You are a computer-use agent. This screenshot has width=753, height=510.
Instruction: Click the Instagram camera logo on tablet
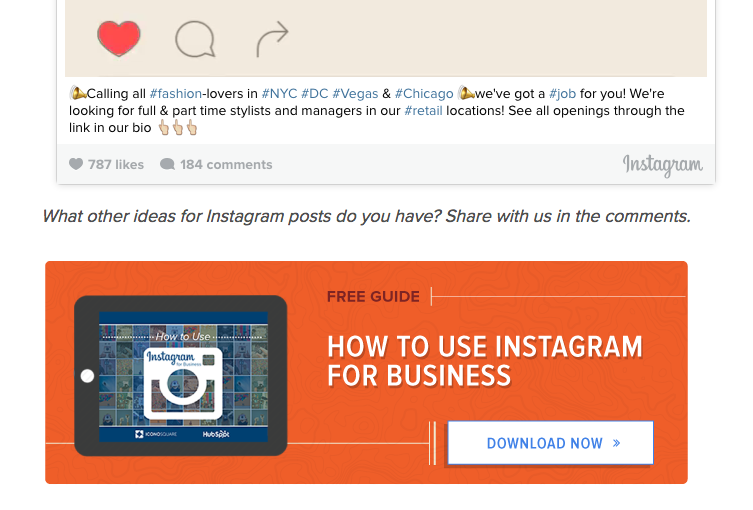point(183,383)
